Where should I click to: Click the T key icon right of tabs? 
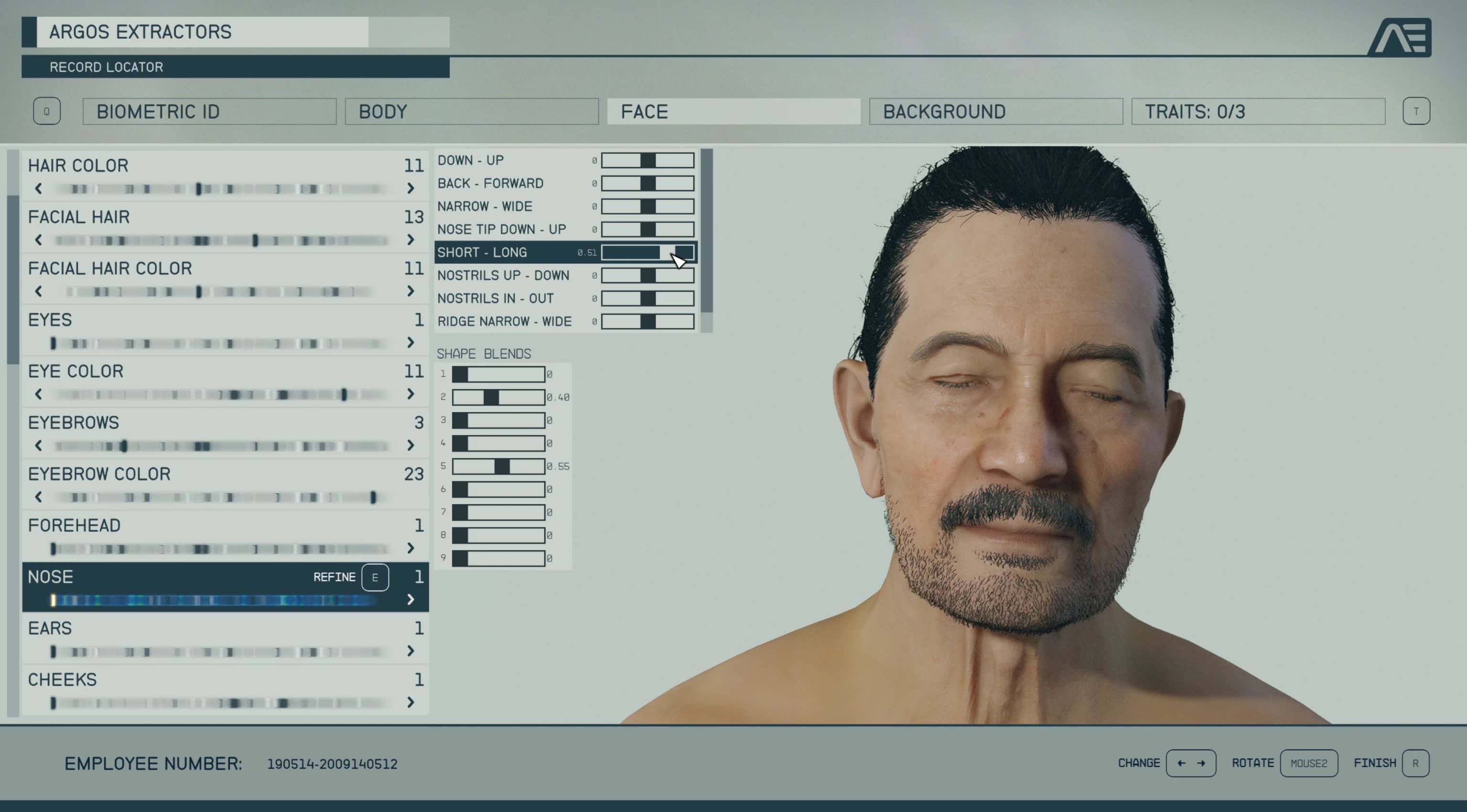pyautogui.click(x=1416, y=111)
